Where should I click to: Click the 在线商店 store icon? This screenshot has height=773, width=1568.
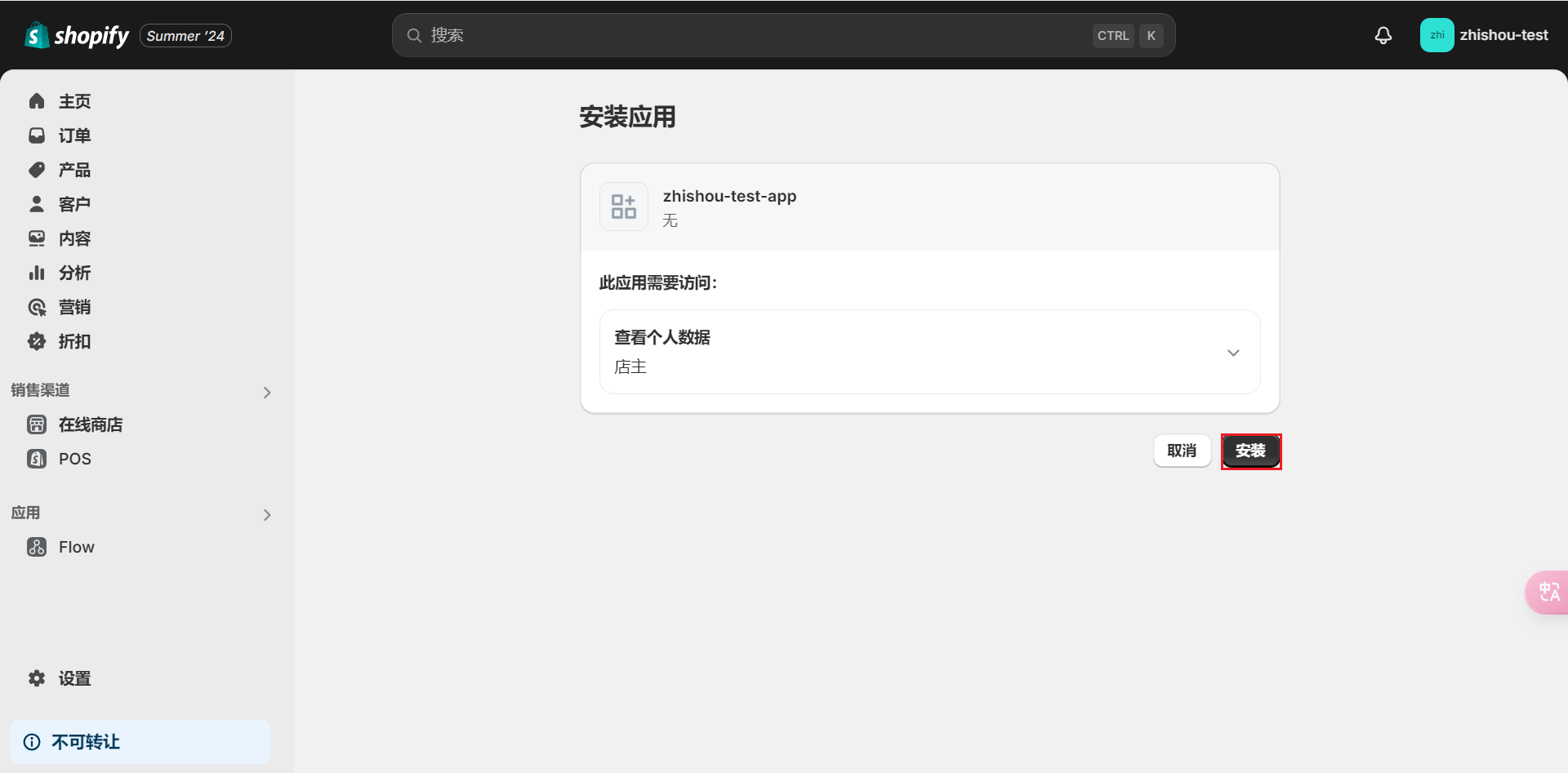tap(37, 424)
